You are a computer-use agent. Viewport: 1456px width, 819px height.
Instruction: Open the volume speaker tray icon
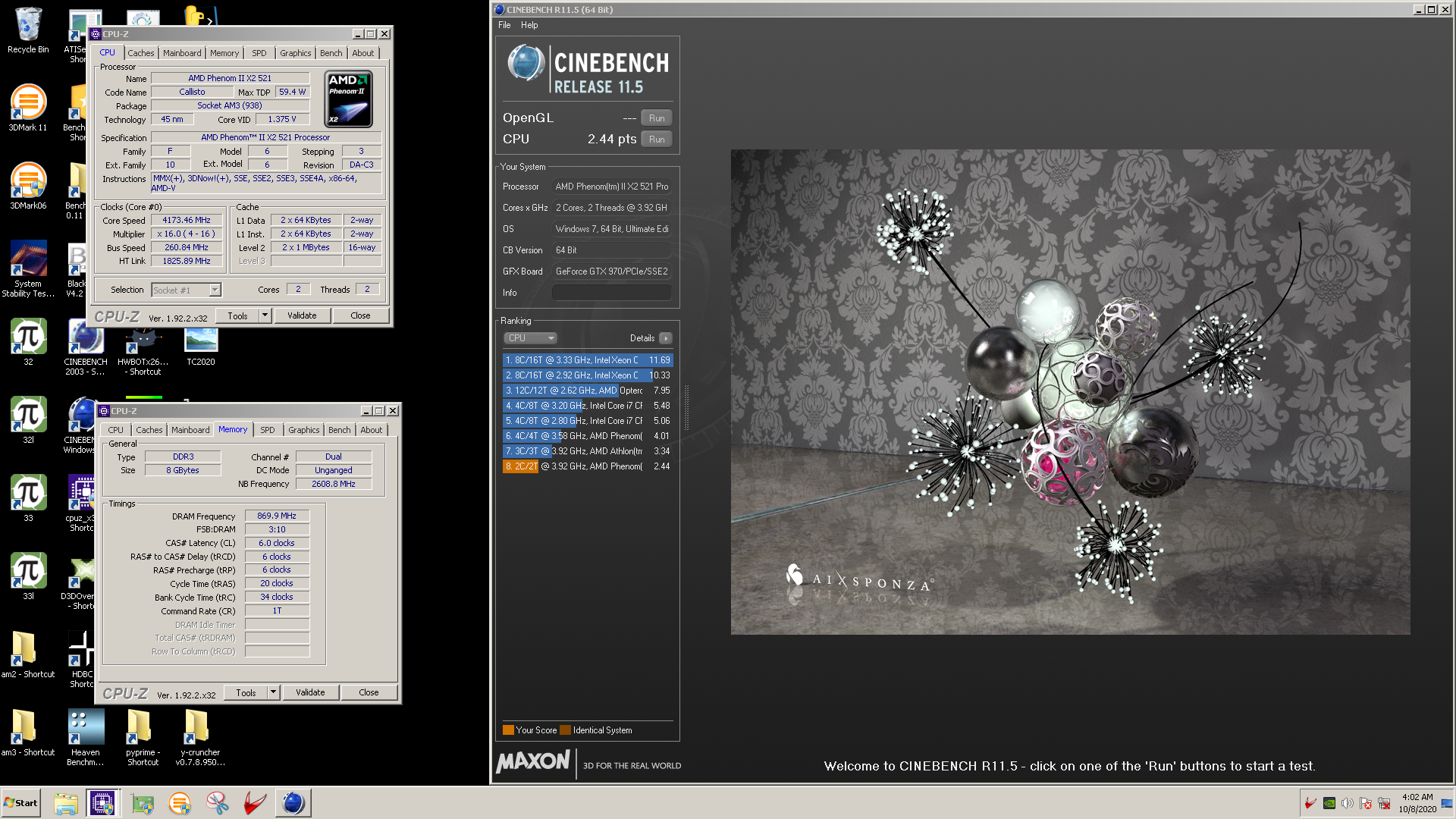(x=1347, y=803)
